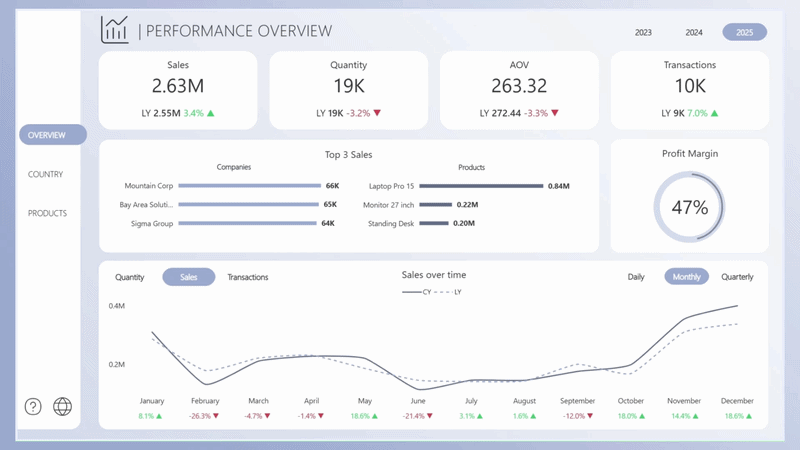Click September's red down arrow indicator
The width and height of the screenshot is (800, 450).
click(x=590, y=416)
